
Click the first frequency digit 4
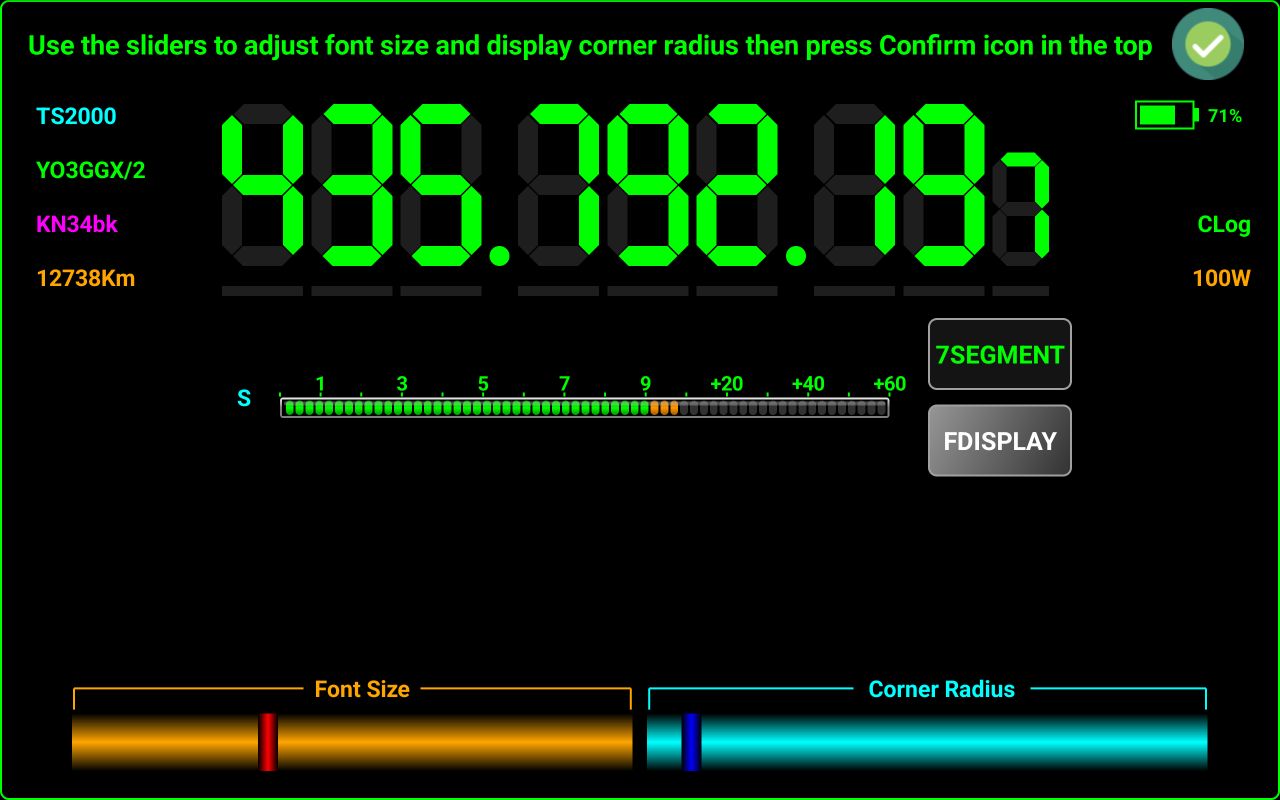262,185
